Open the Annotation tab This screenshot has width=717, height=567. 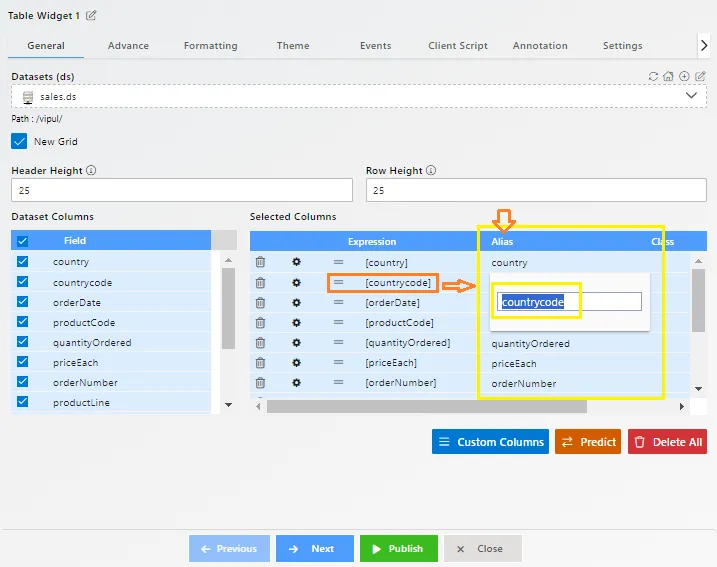tap(540, 46)
